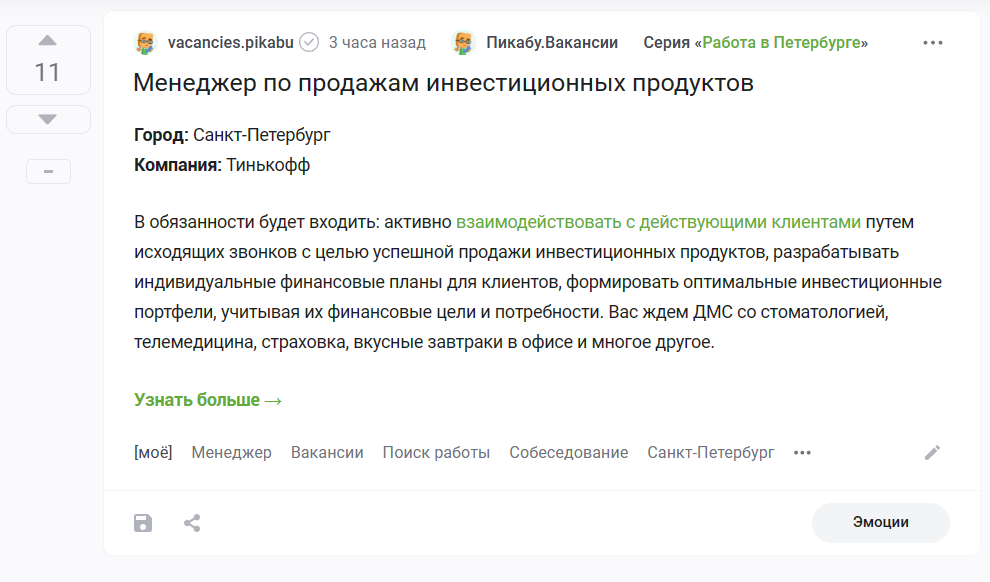
Task: Downvote the post with the down arrow
Action: 47,119
